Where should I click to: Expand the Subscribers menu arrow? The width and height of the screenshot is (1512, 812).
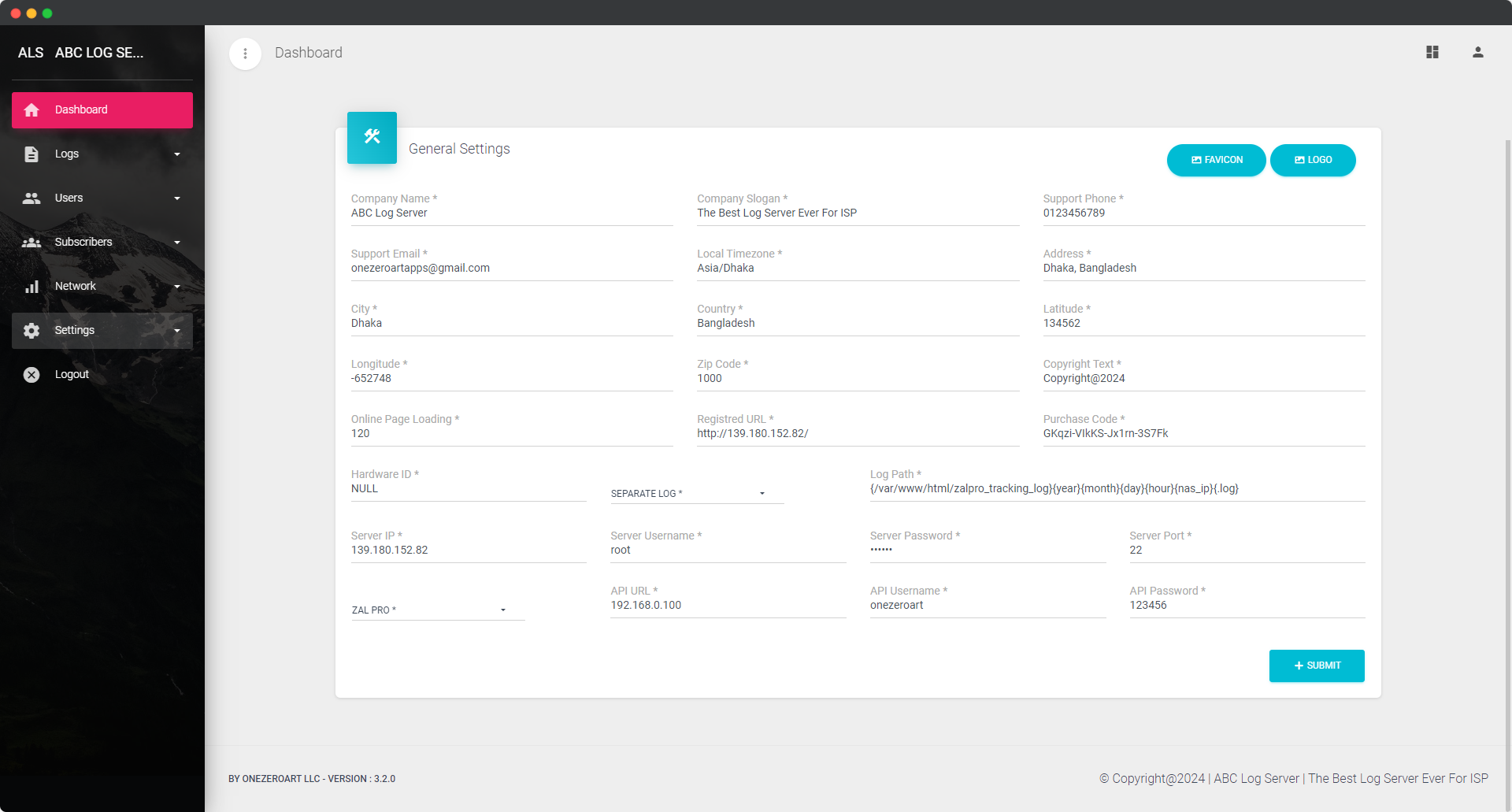coord(177,243)
